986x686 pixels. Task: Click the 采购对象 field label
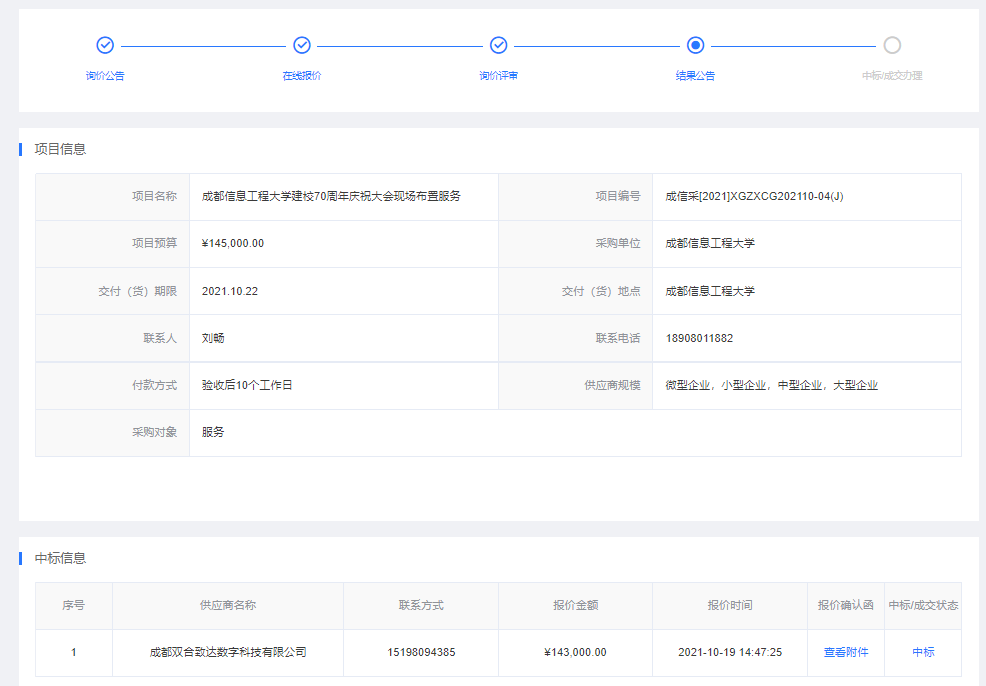click(x=155, y=433)
